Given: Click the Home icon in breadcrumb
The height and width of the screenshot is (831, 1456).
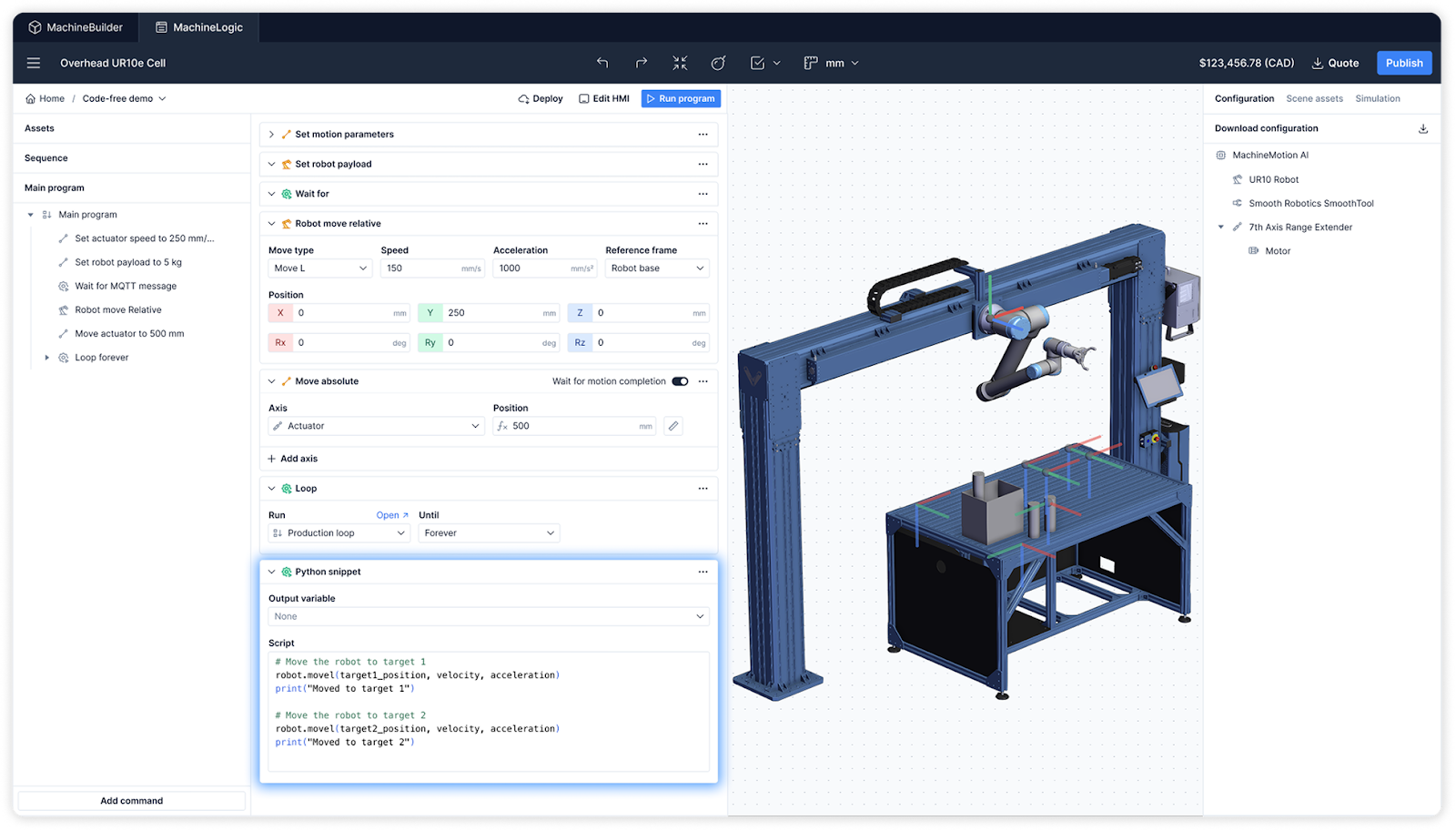Looking at the screenshot, I should pos(31,98).
